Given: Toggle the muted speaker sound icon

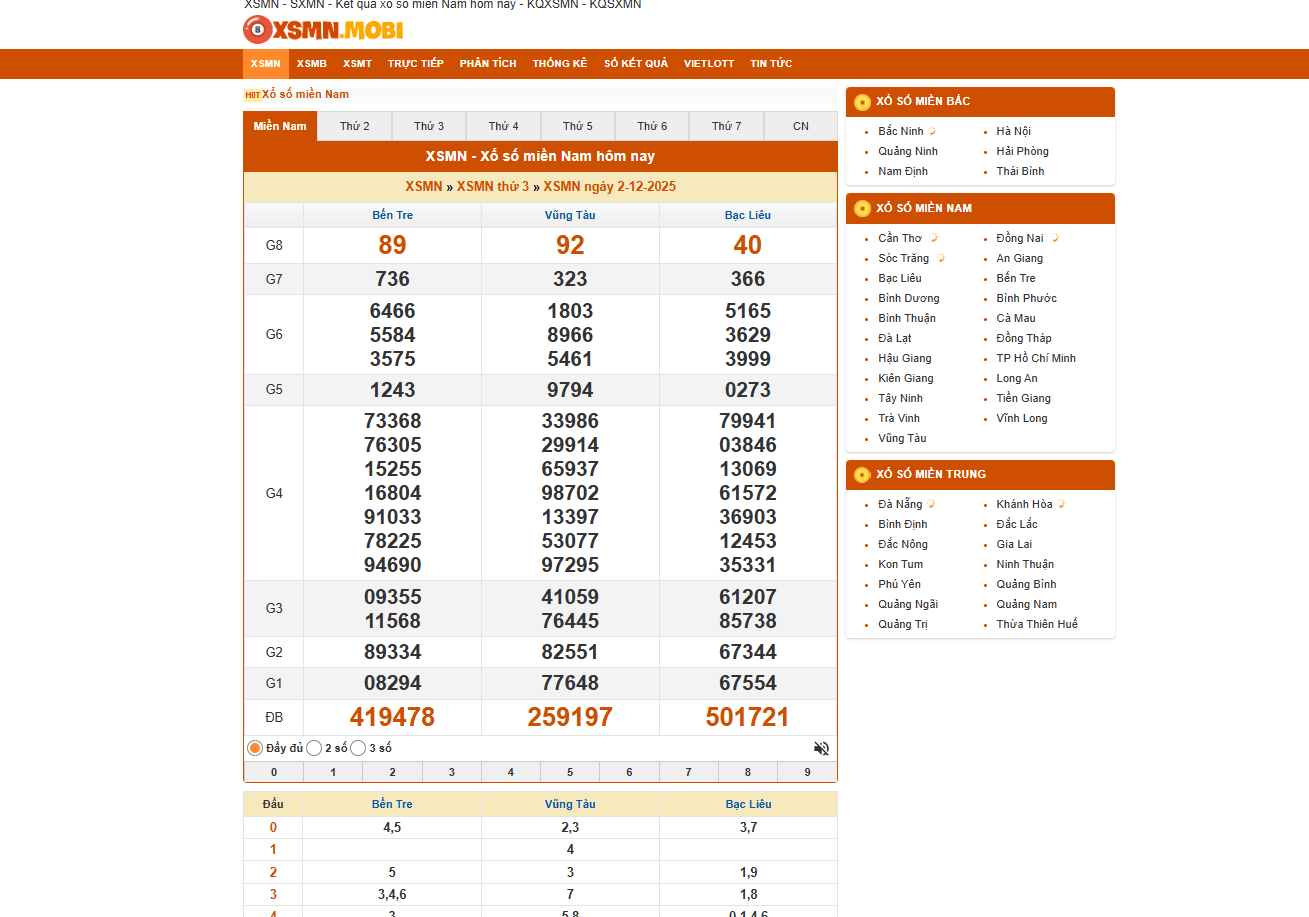Looking at the screenshot, I should pos(821,748).
